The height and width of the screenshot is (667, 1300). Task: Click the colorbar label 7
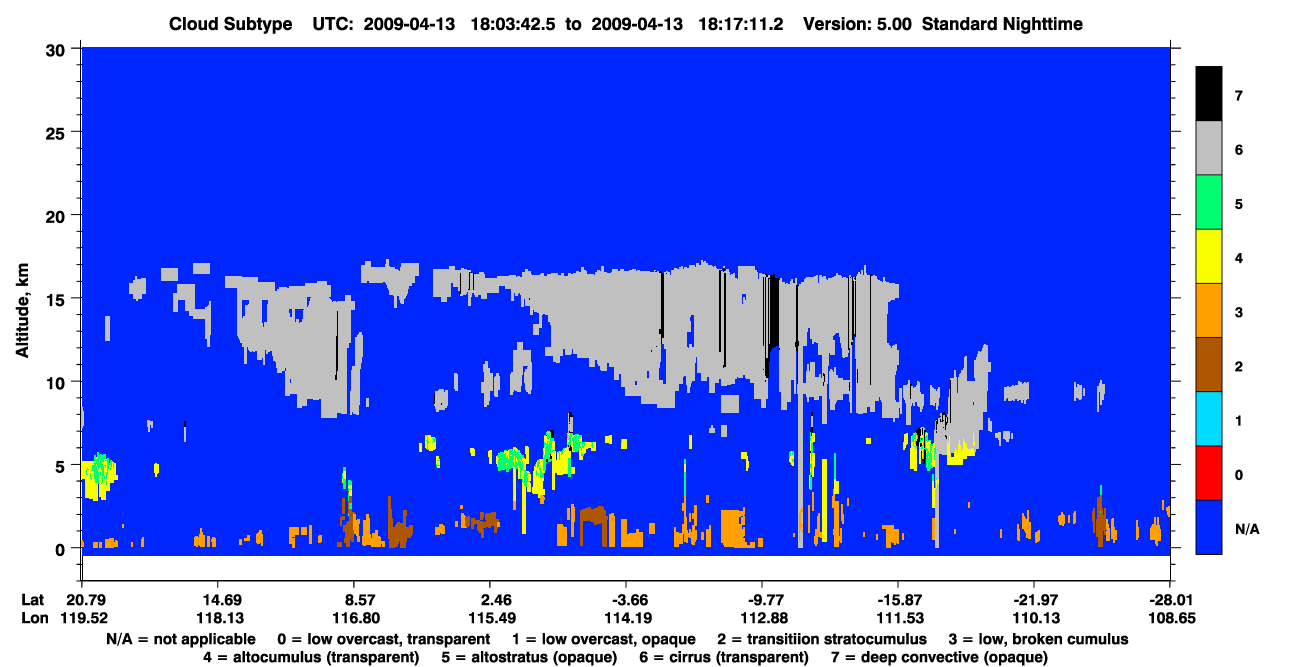click(x=1238, y=96)
